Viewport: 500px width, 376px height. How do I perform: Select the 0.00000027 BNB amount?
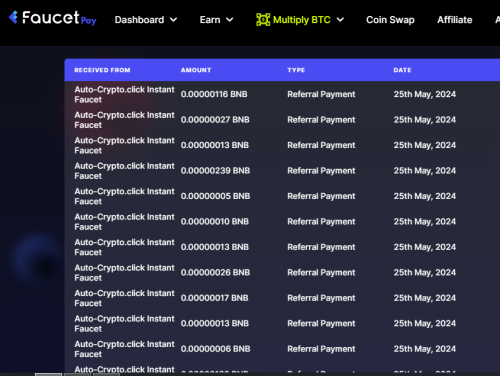pos(215,120)
